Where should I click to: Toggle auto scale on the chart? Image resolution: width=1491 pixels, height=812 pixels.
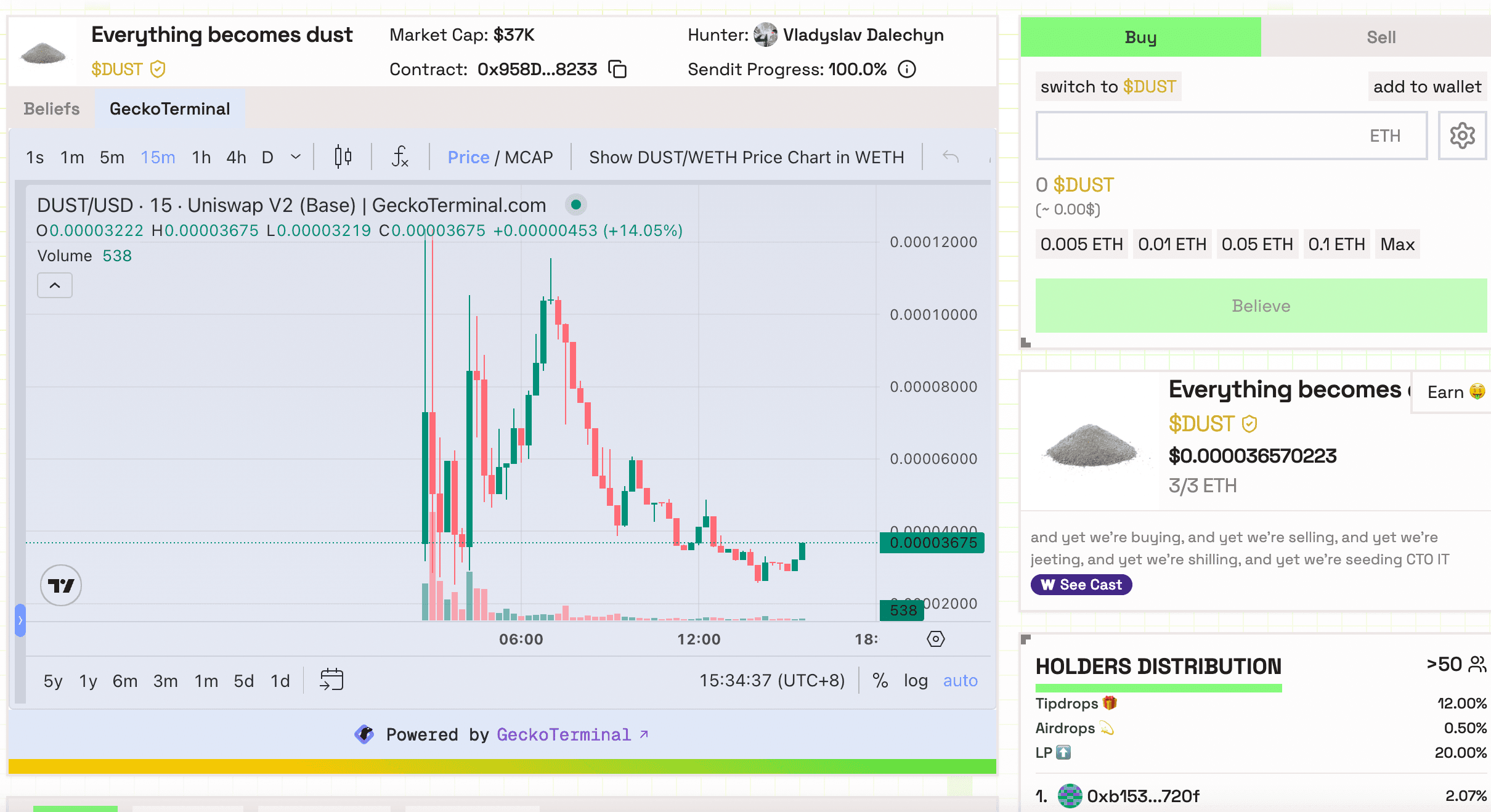click(x=961, y=680)
